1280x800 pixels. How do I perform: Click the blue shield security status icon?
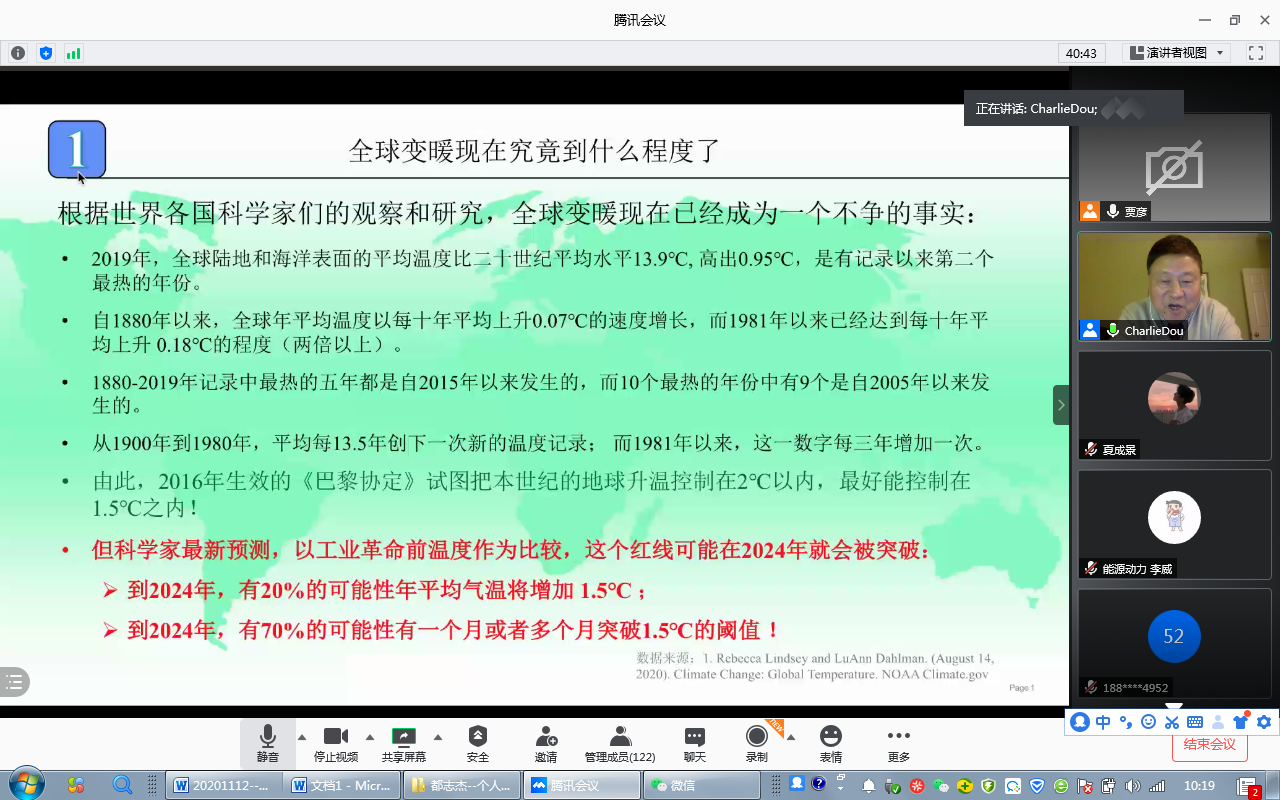pos(45,53)
